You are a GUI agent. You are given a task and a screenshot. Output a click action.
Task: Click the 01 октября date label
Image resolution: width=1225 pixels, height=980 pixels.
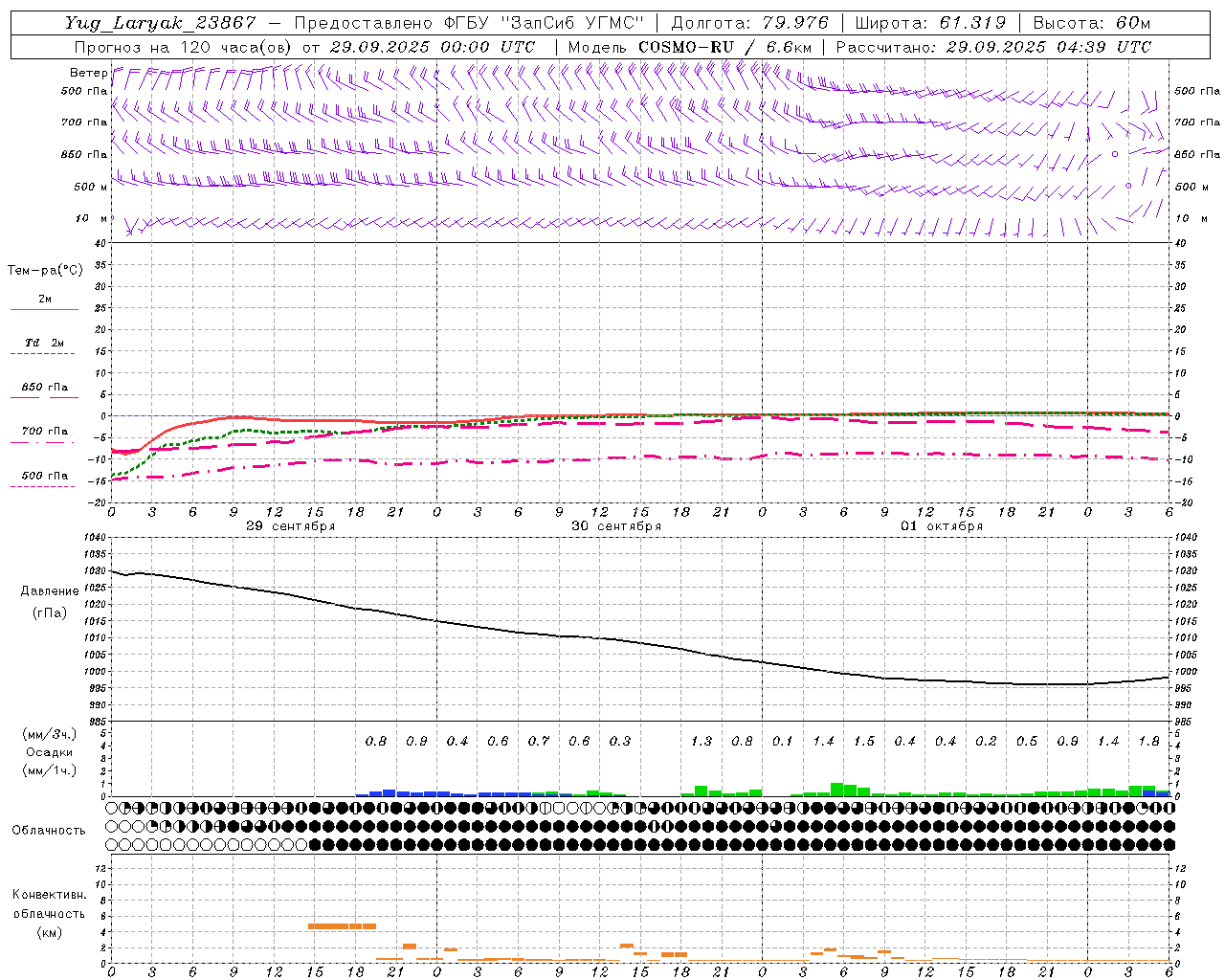(x=942, y=526)
